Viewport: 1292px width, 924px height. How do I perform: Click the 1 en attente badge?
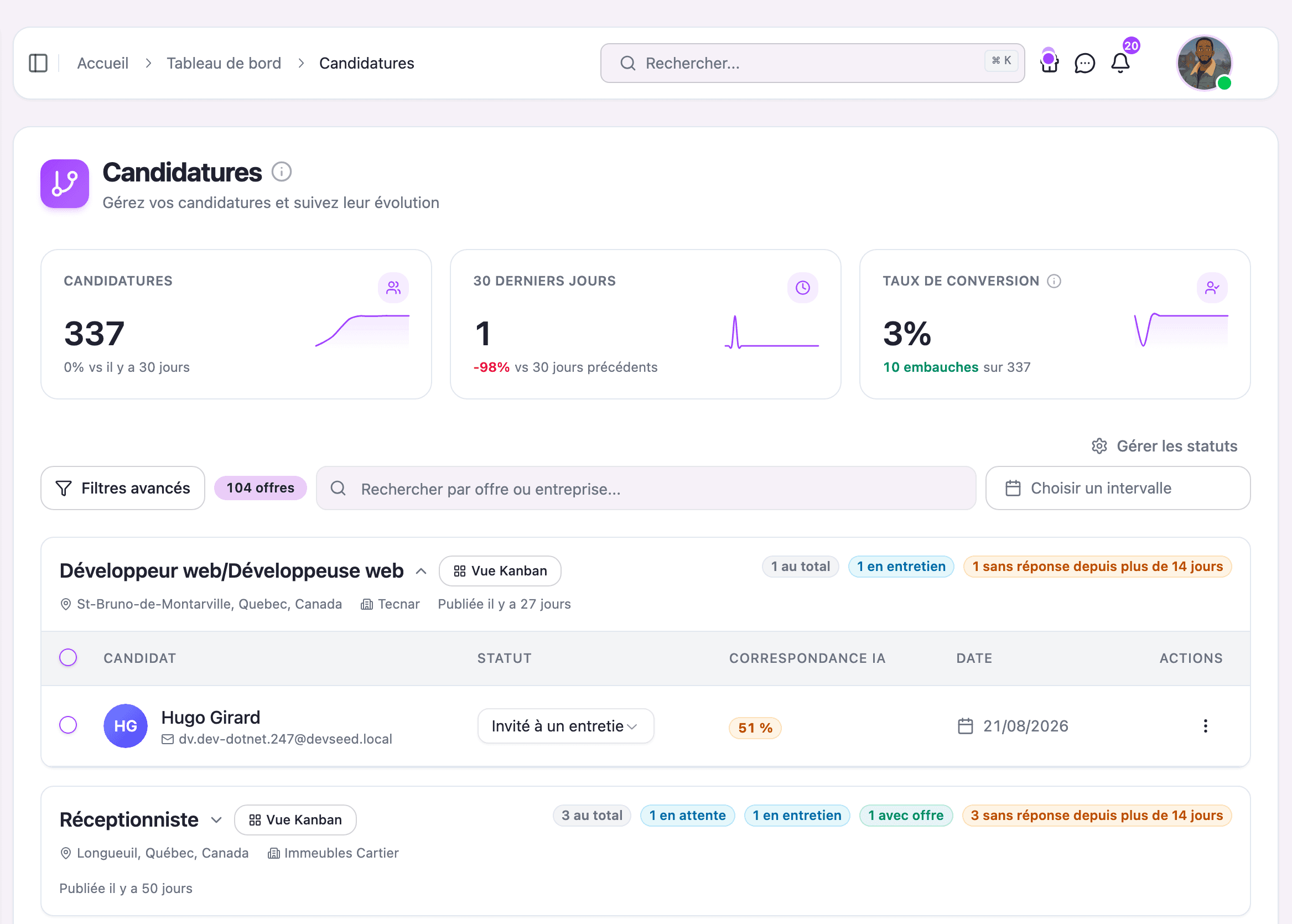coord(687,816)
